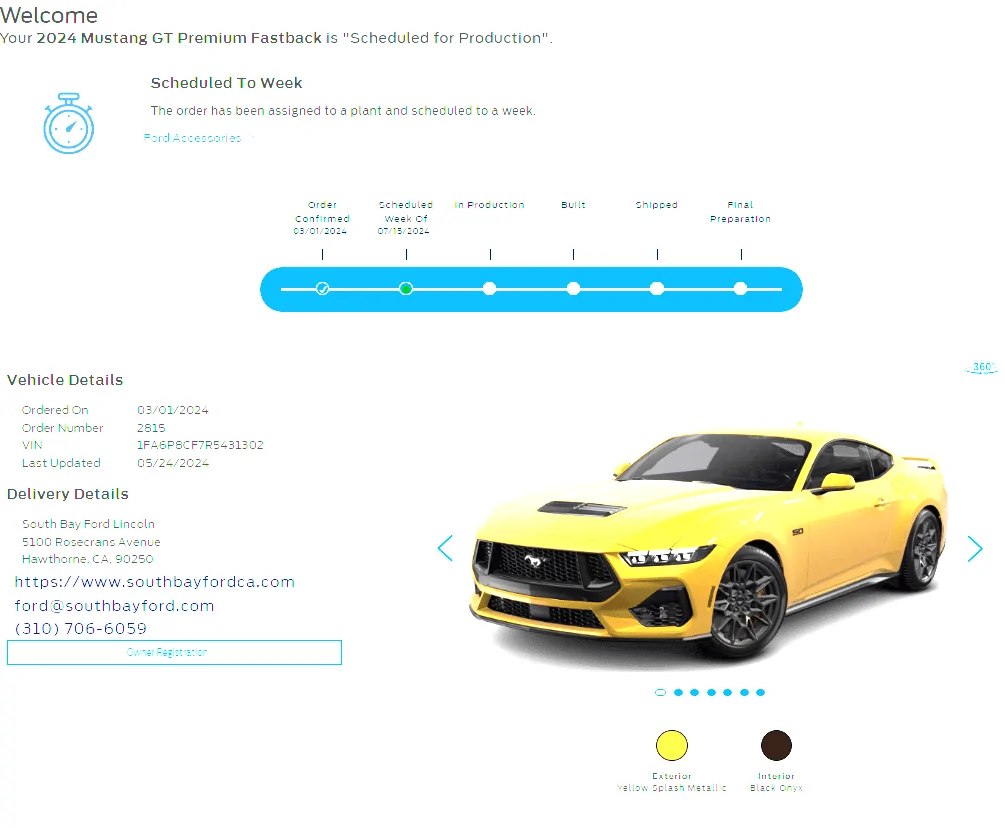Click the (310) 706-6059 phone link
Screen dimensions: 1005x828
point(81,629)
